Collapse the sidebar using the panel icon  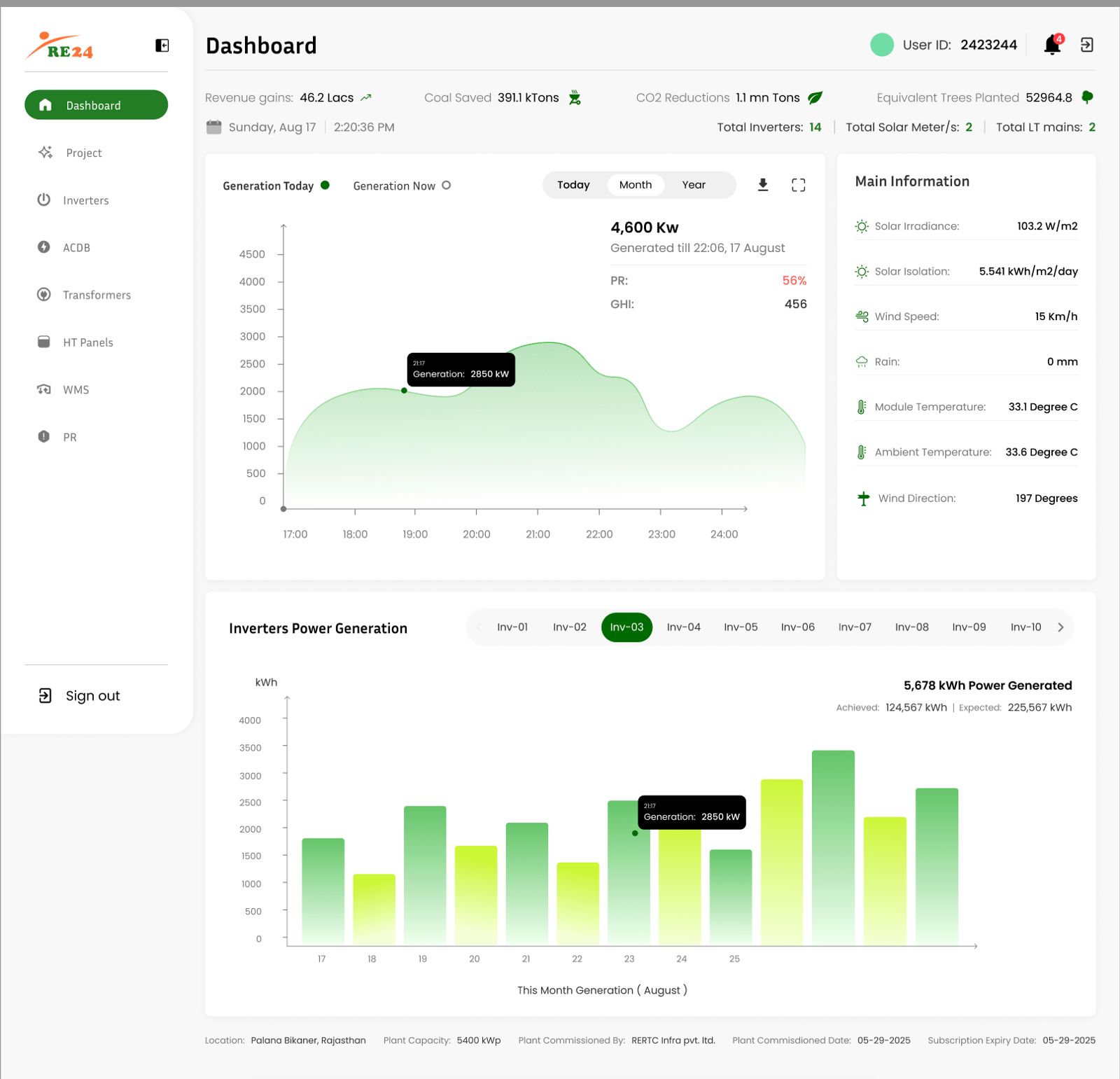click(162, 46)
